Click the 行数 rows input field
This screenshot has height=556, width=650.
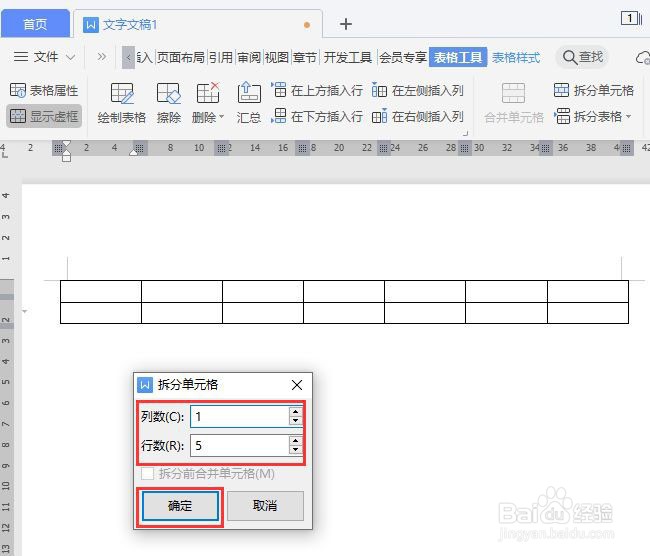[x=240, y=446]
